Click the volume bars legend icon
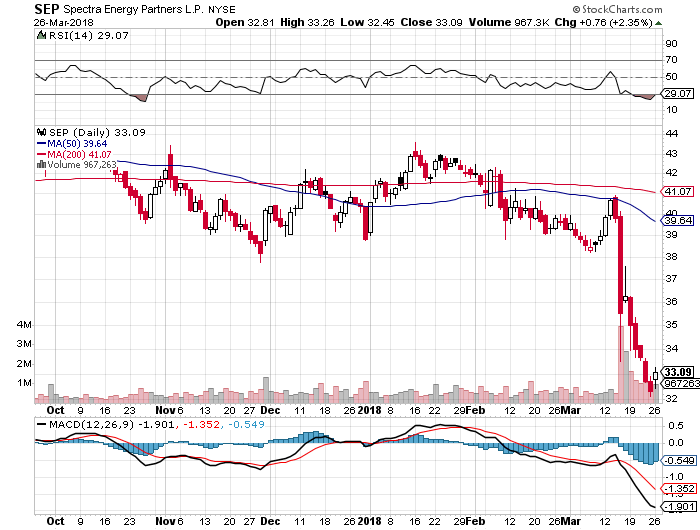 [x=42, y=165]
